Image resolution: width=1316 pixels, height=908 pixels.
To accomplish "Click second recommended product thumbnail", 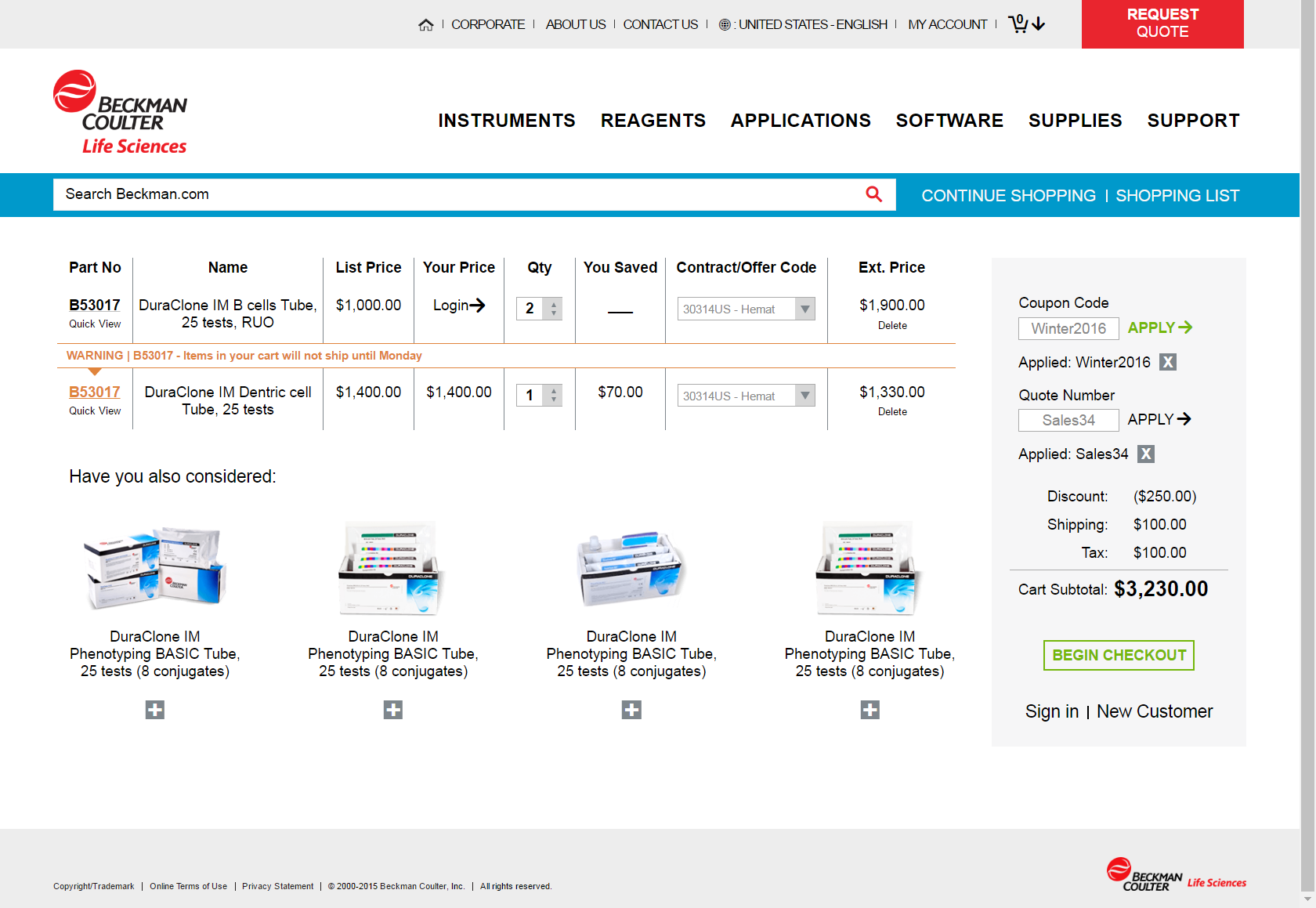I will coord(392,569).
